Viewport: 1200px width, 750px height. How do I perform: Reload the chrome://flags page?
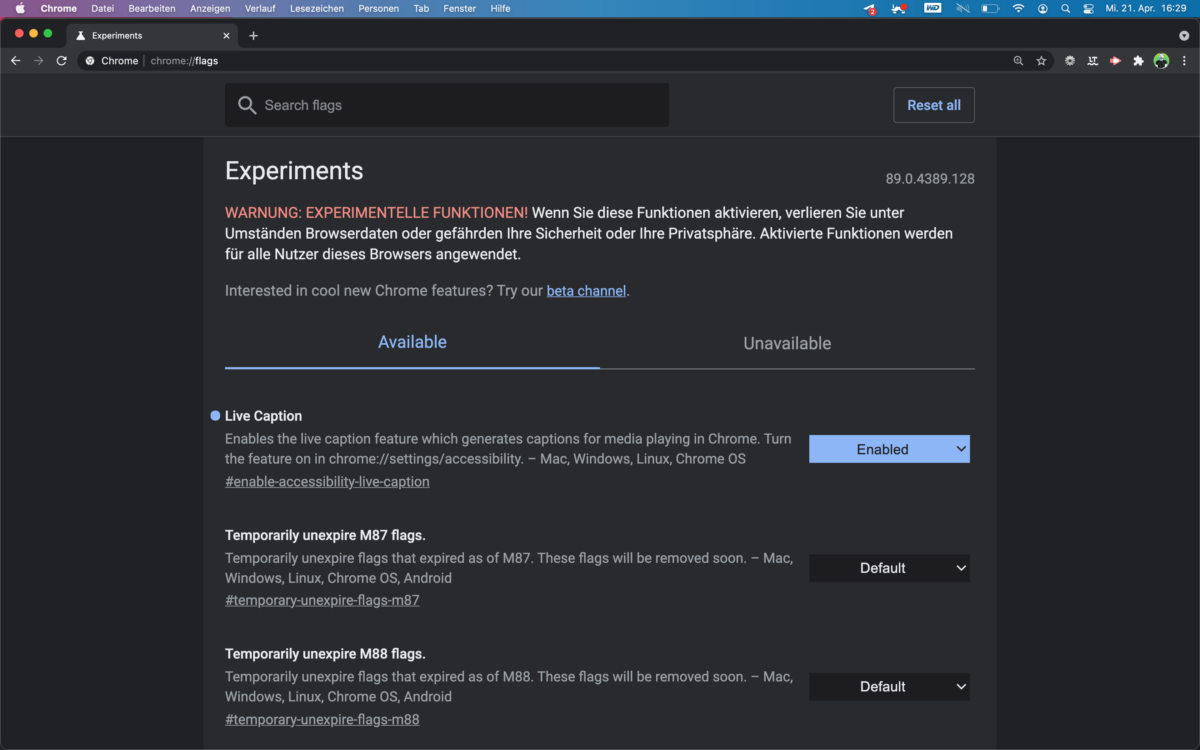pos(61,61)
